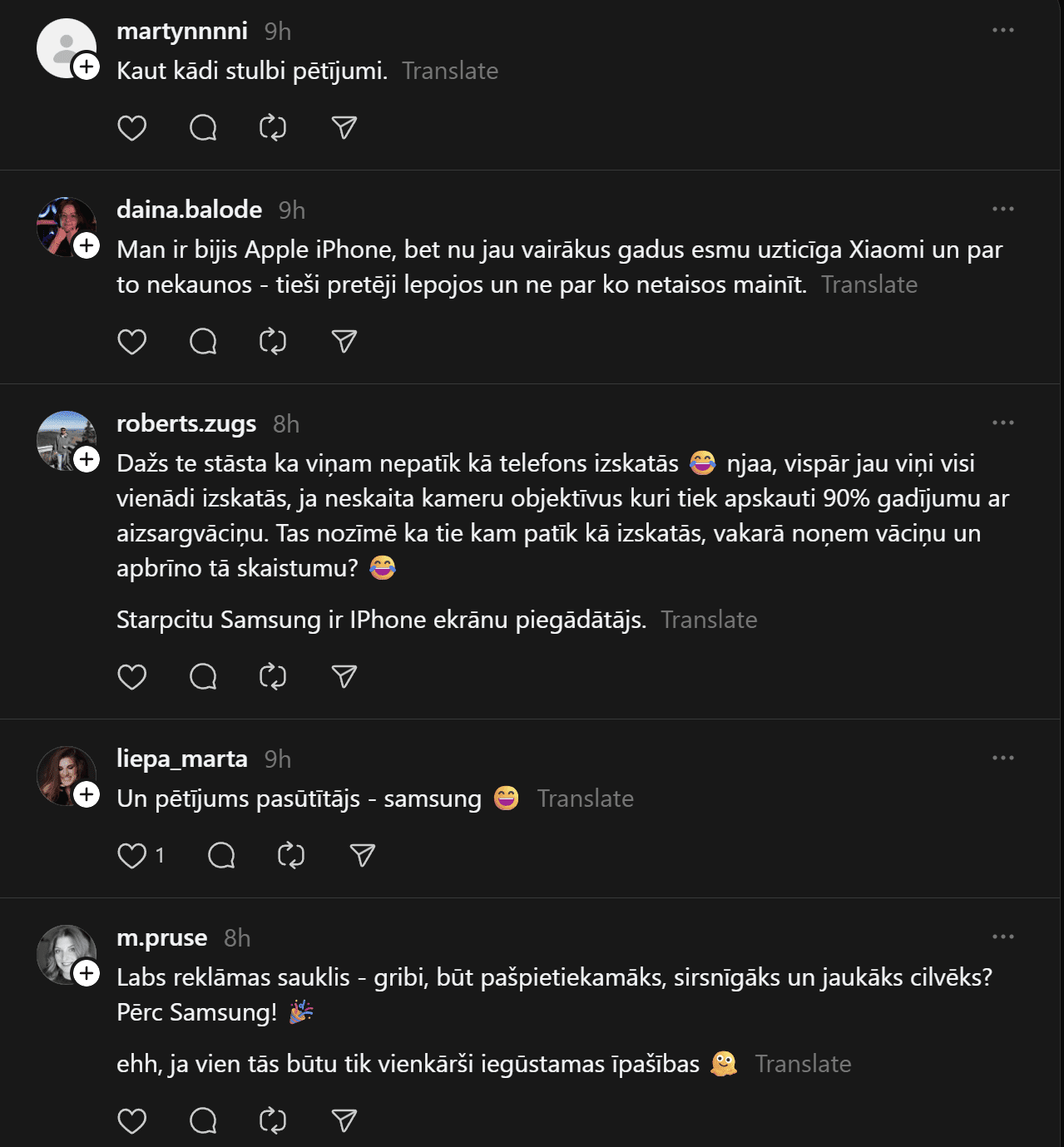Repost liepa_marta's comment
Screen dimensions: 1064x1147
click(291, 856)
